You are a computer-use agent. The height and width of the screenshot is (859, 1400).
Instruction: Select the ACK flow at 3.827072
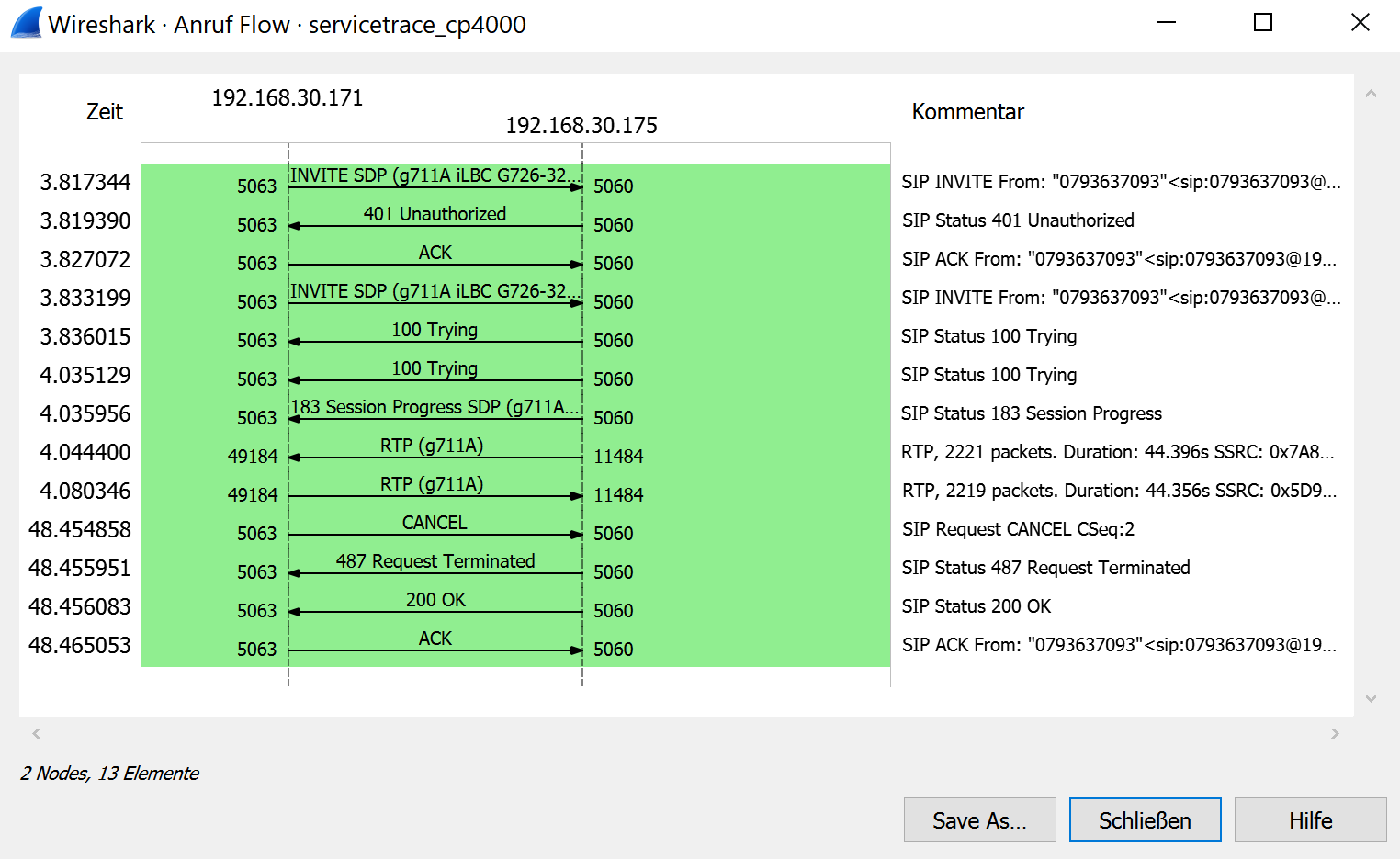[x=435, y=259]
